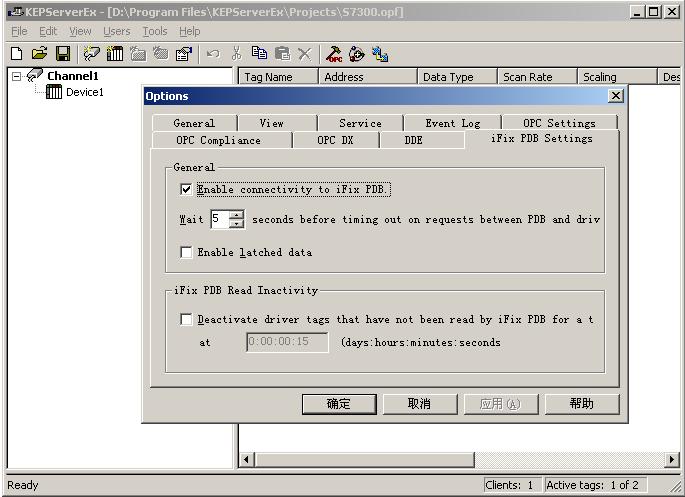
Task: Click the tag list scrollbar right arrow
Action: [x=671, y=459]
